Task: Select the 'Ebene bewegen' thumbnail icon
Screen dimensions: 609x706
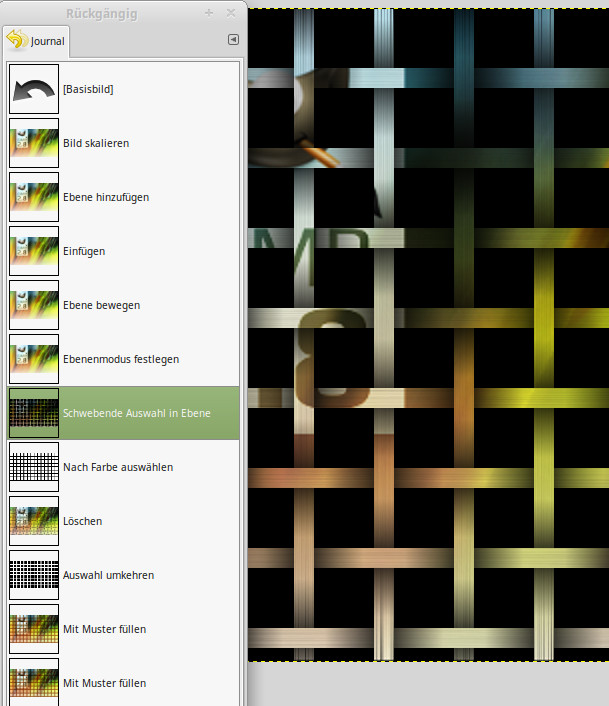Action: (34, 305)
